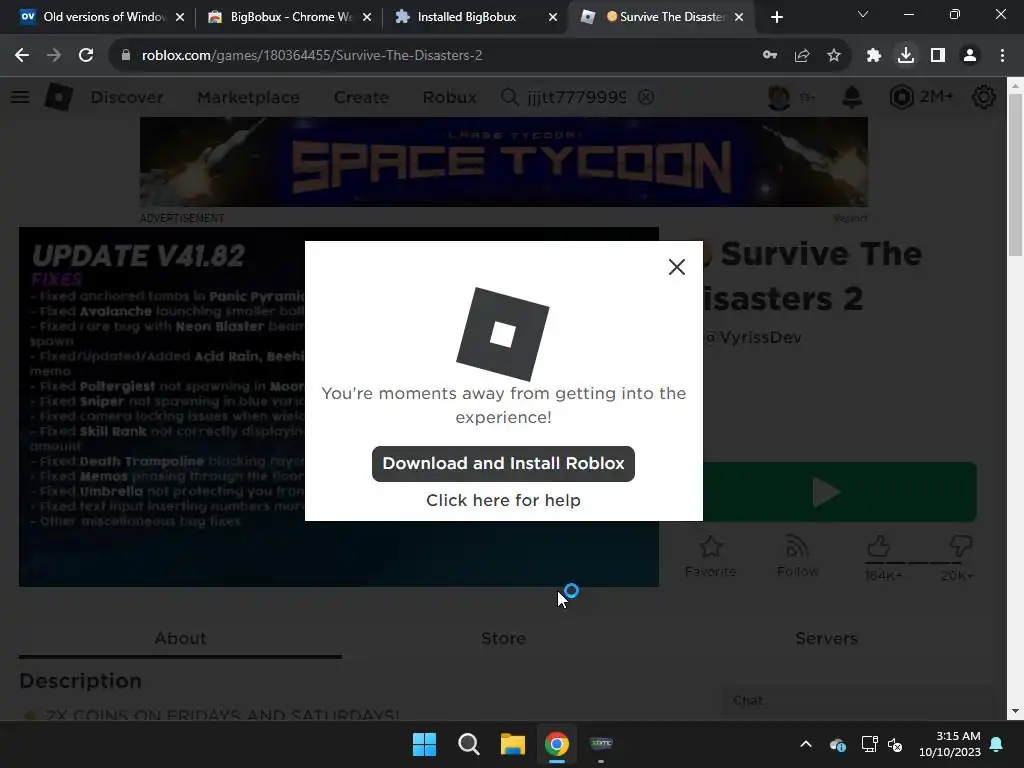This screenshot has height=768, width=1024.
Task: Bookmark this page with star icon
Action: click(834, 56)
